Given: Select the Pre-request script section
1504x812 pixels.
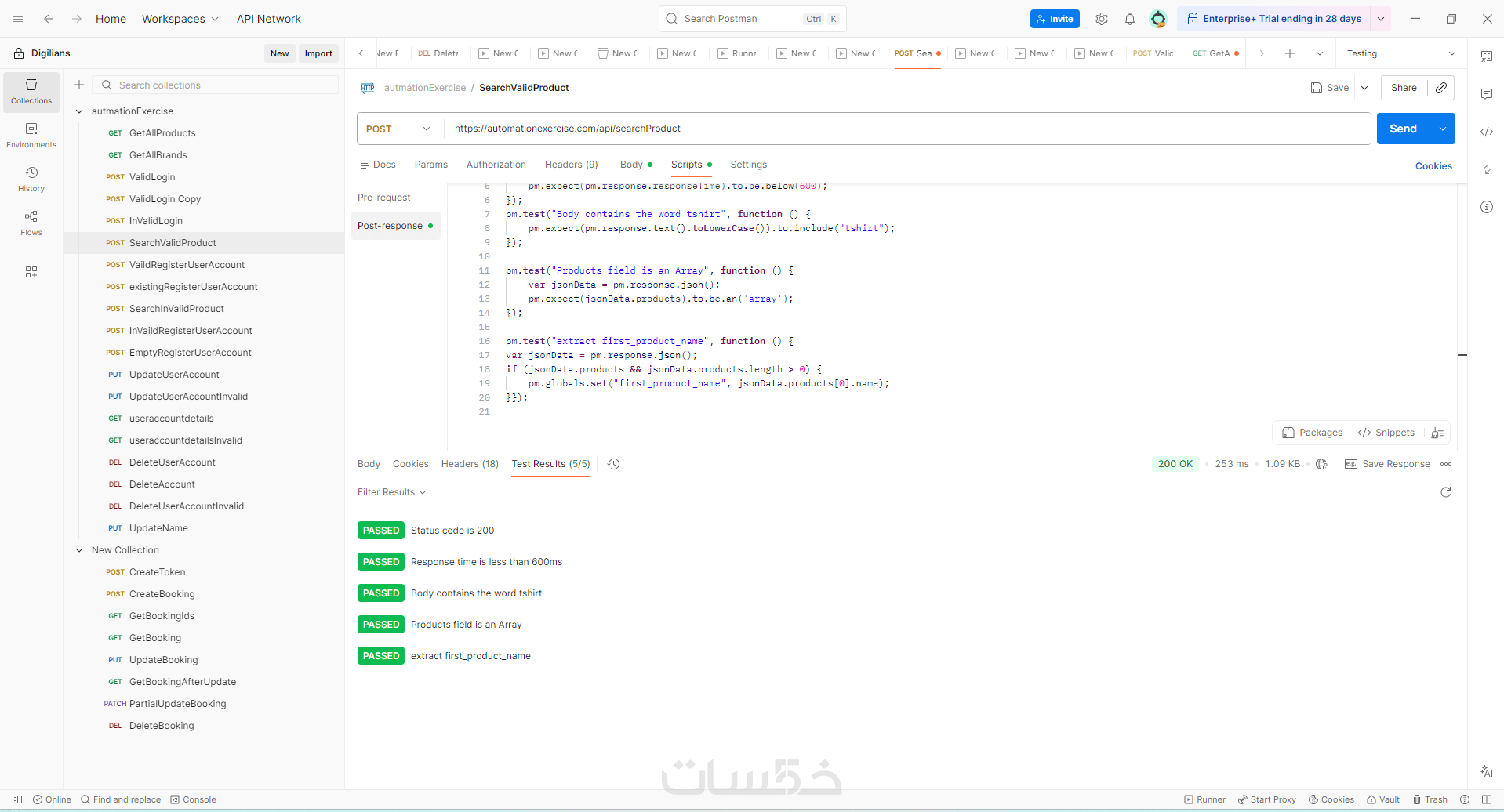Looking at the screenshot, I should 384,198.
